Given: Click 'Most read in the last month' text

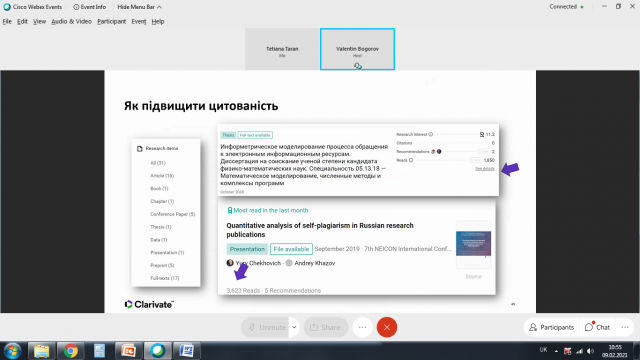Looking at the screenshot, I should (271, 211).
